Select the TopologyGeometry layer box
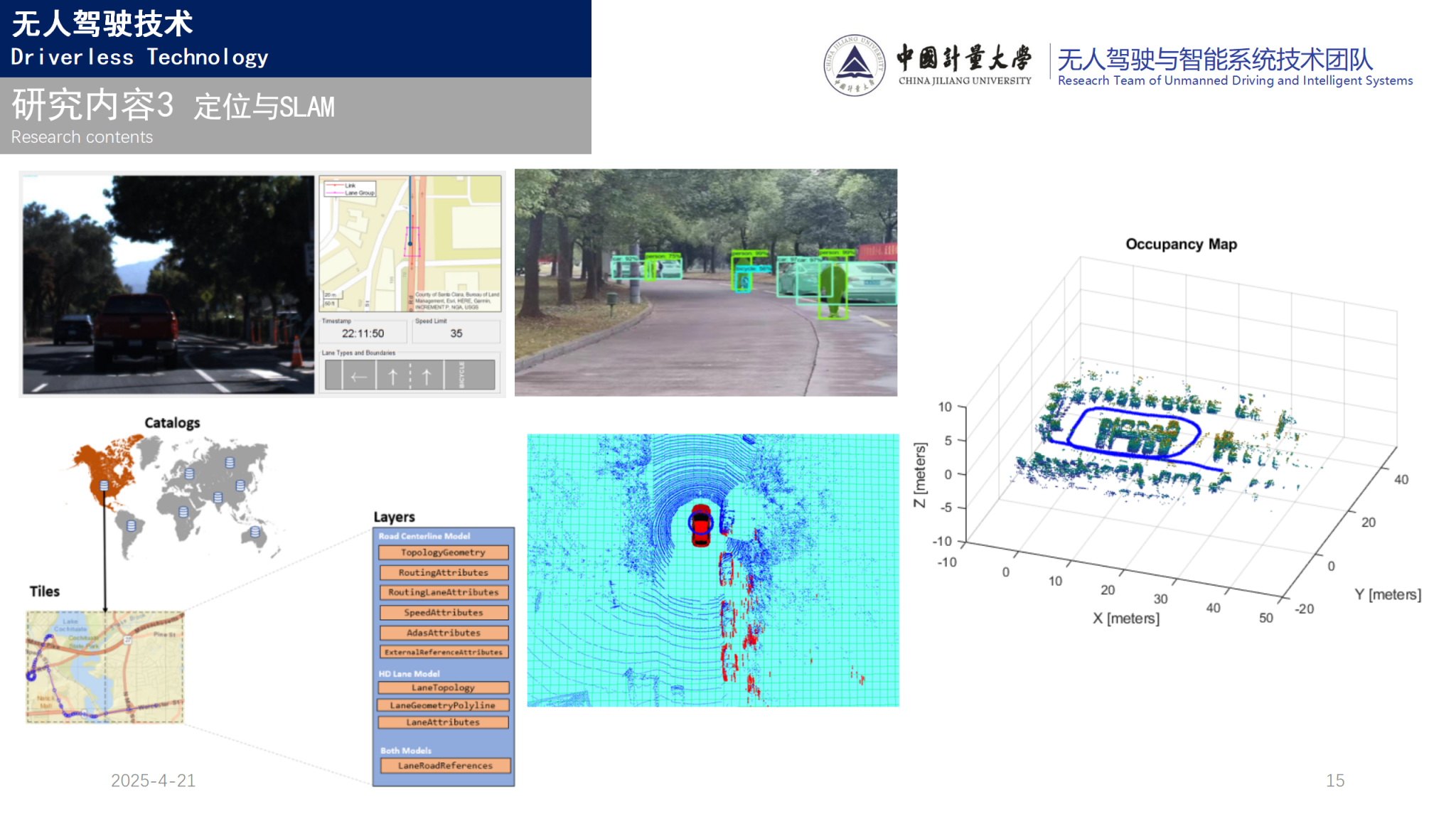Image resolution: width=1456 pixels, height=819 pixels. coord(443,552)
